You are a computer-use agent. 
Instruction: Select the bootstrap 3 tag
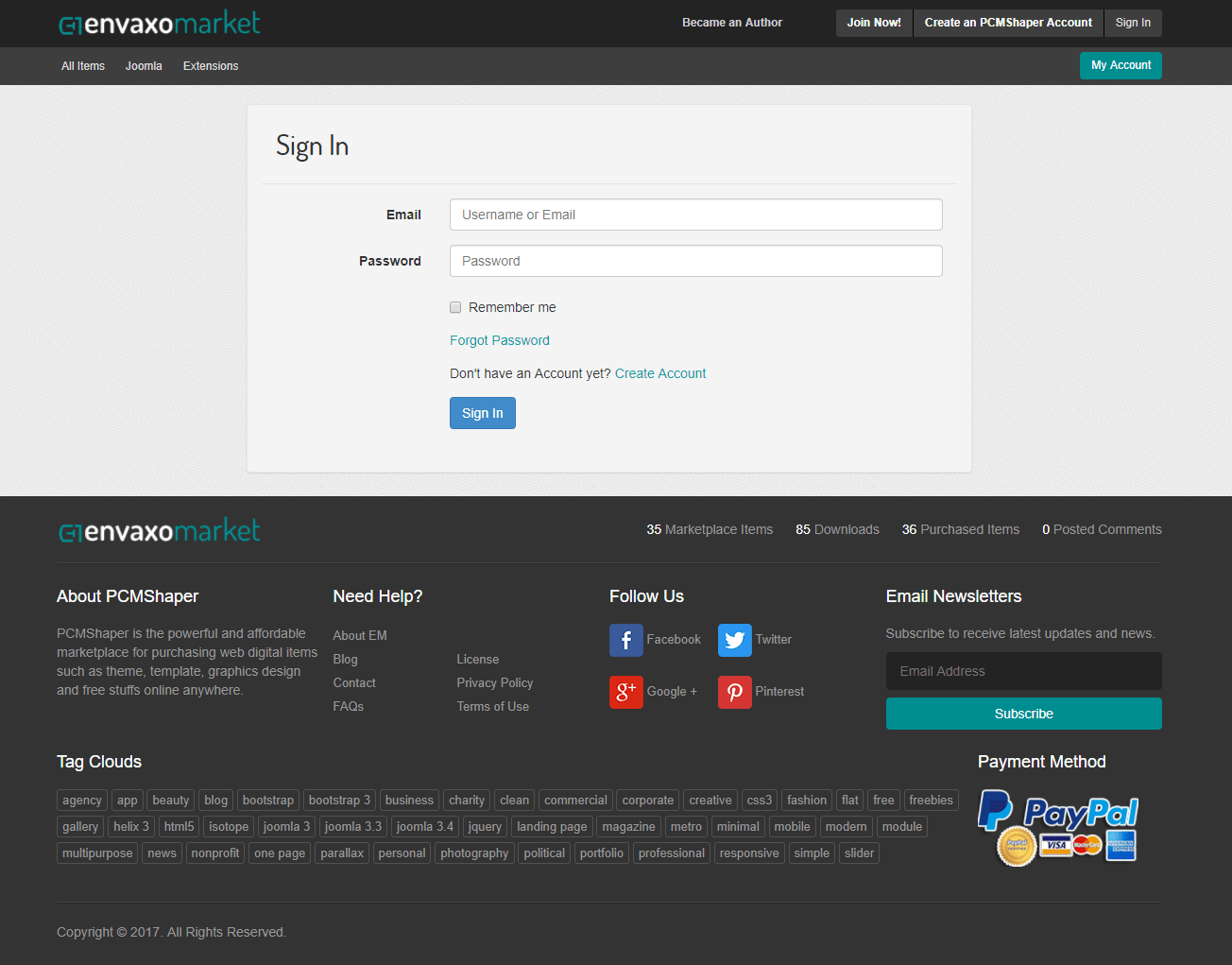point(339,801)
